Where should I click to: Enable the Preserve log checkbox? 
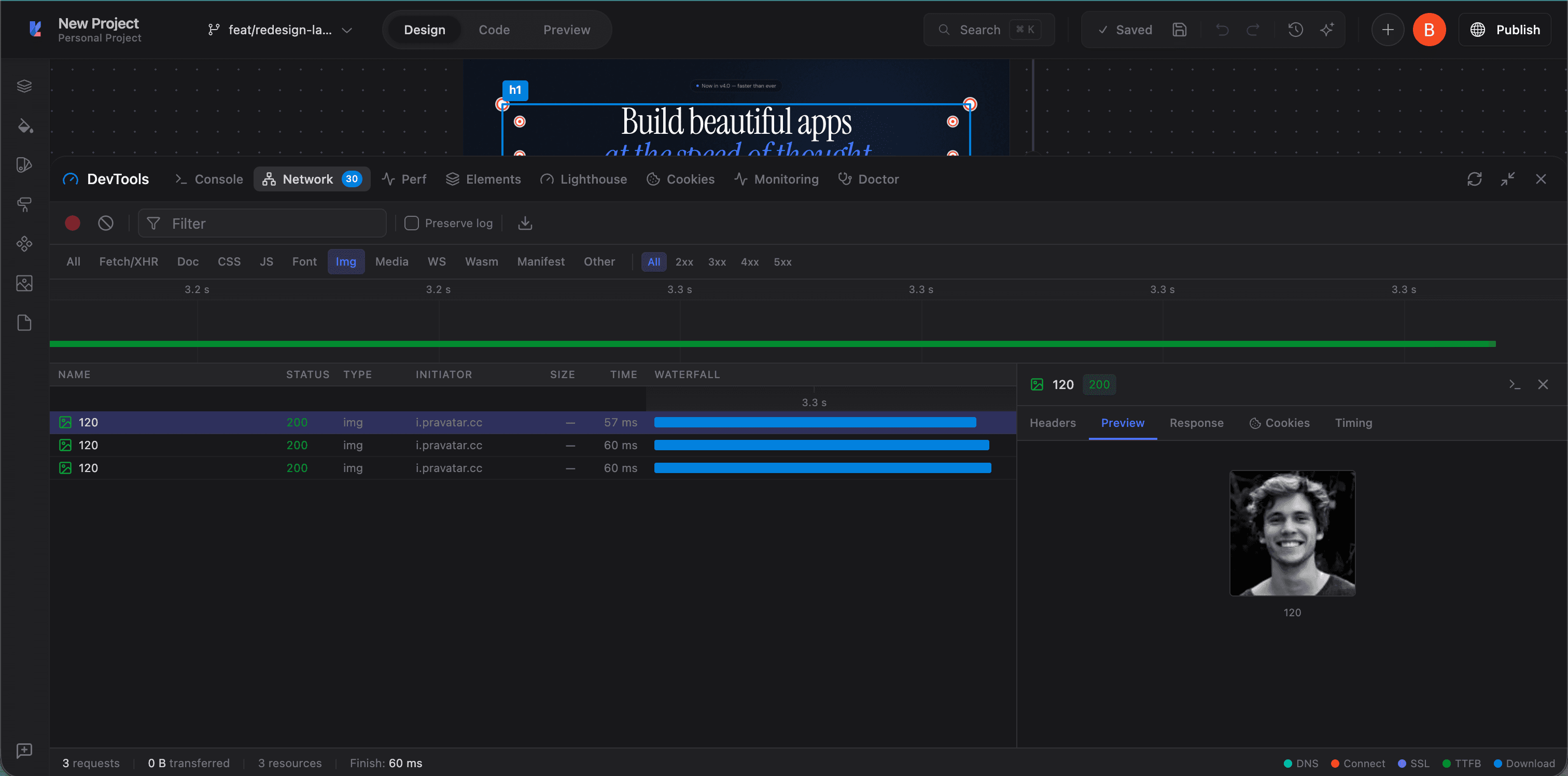(412, 224)
